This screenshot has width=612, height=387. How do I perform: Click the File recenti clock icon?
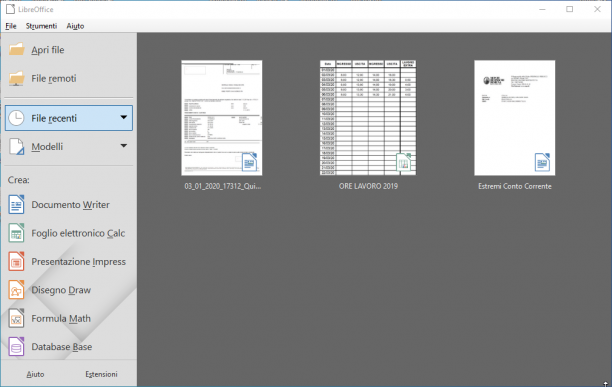click(x=16, y=118)
